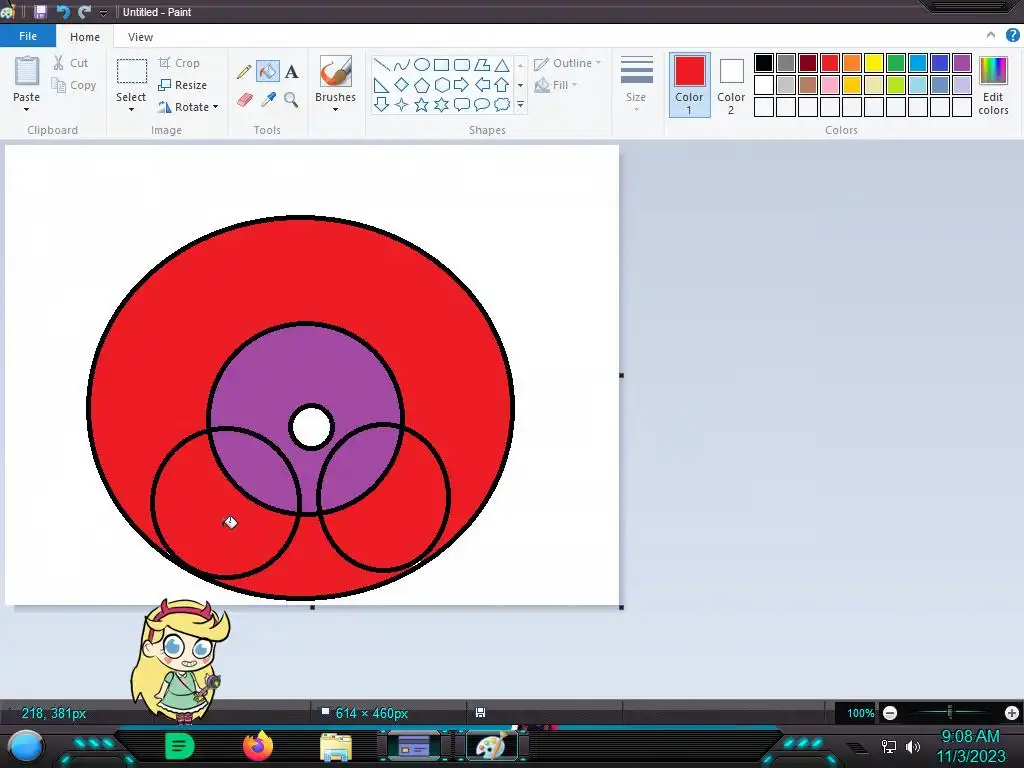Open the Size dropdown
1024x768 pixels.
[x=636, y=84]
